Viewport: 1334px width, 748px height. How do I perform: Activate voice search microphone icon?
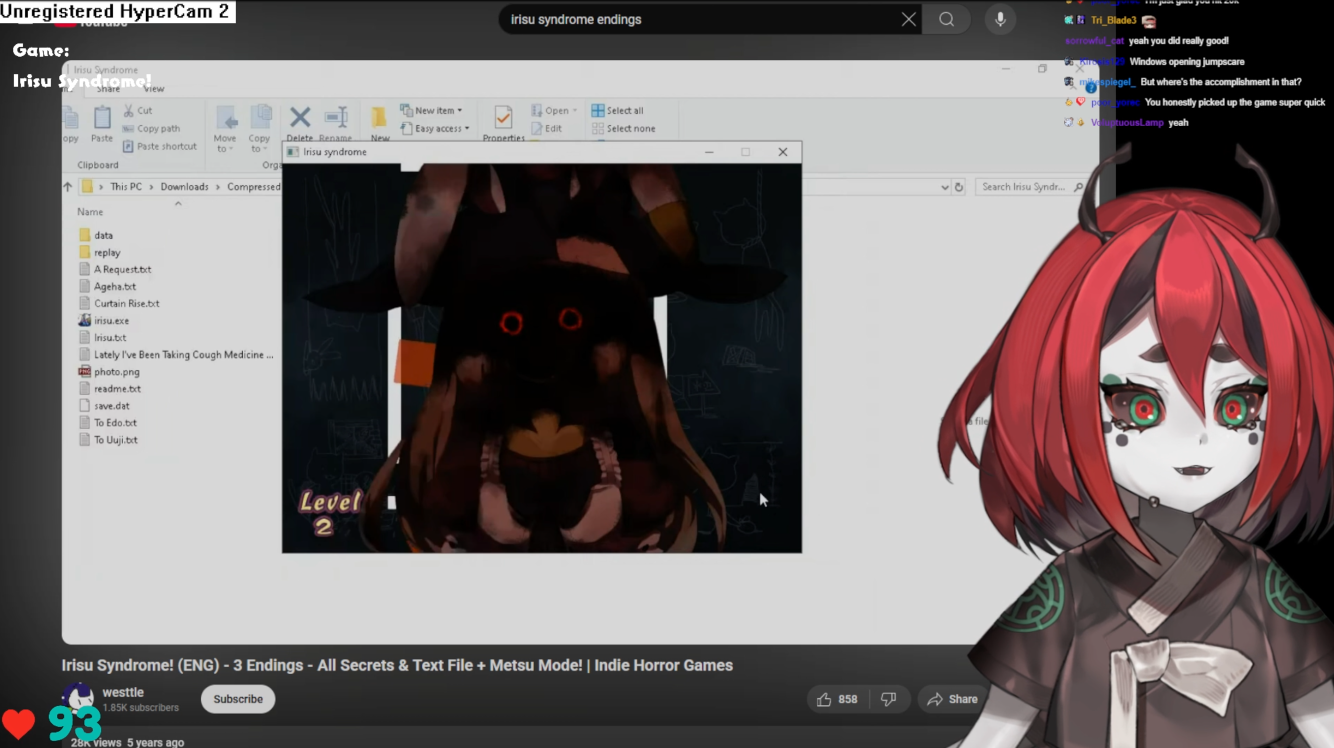pyautogui.click(x=999, y=19)
